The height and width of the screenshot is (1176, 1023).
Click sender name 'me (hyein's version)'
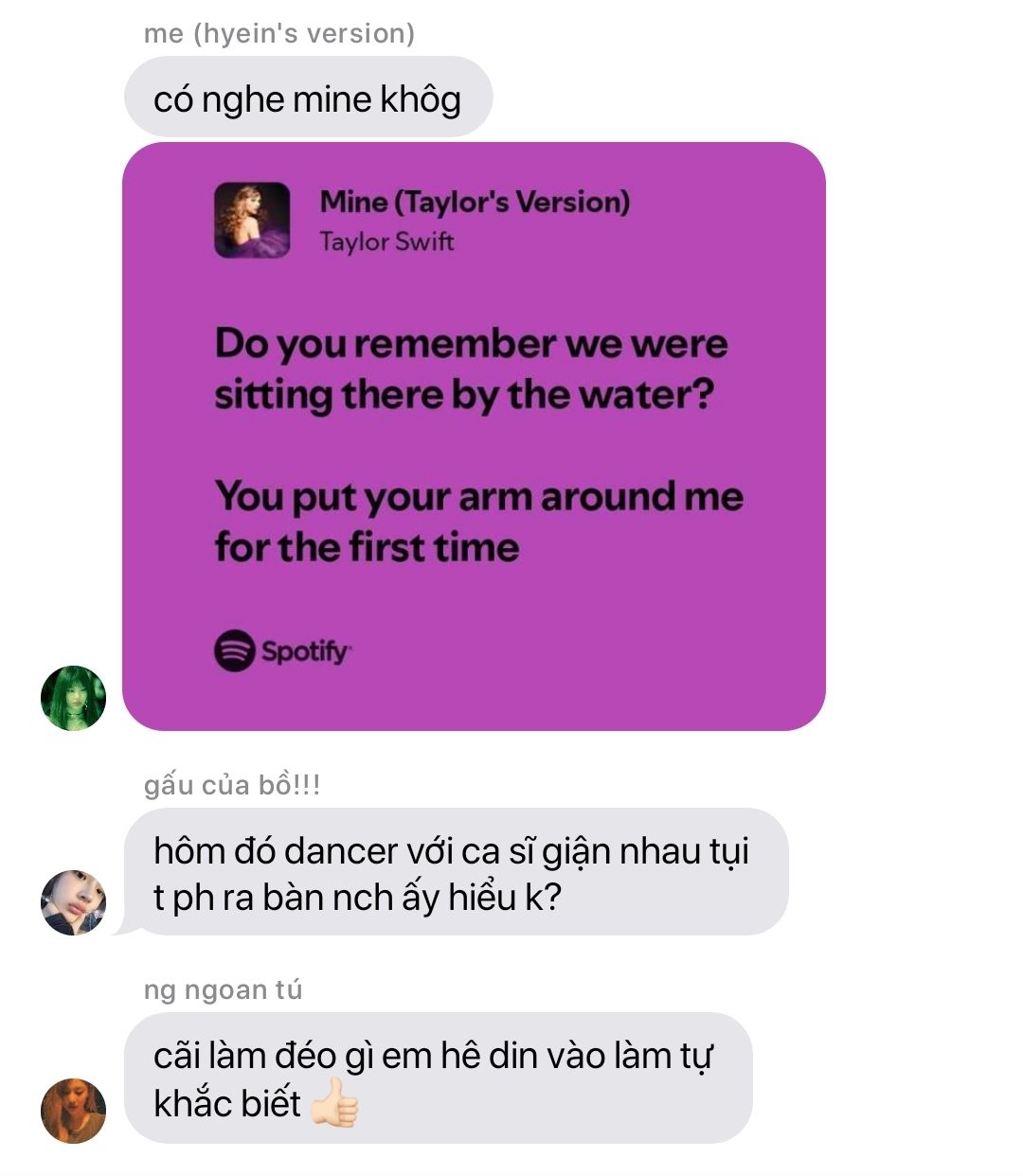[x=279, y=34]
